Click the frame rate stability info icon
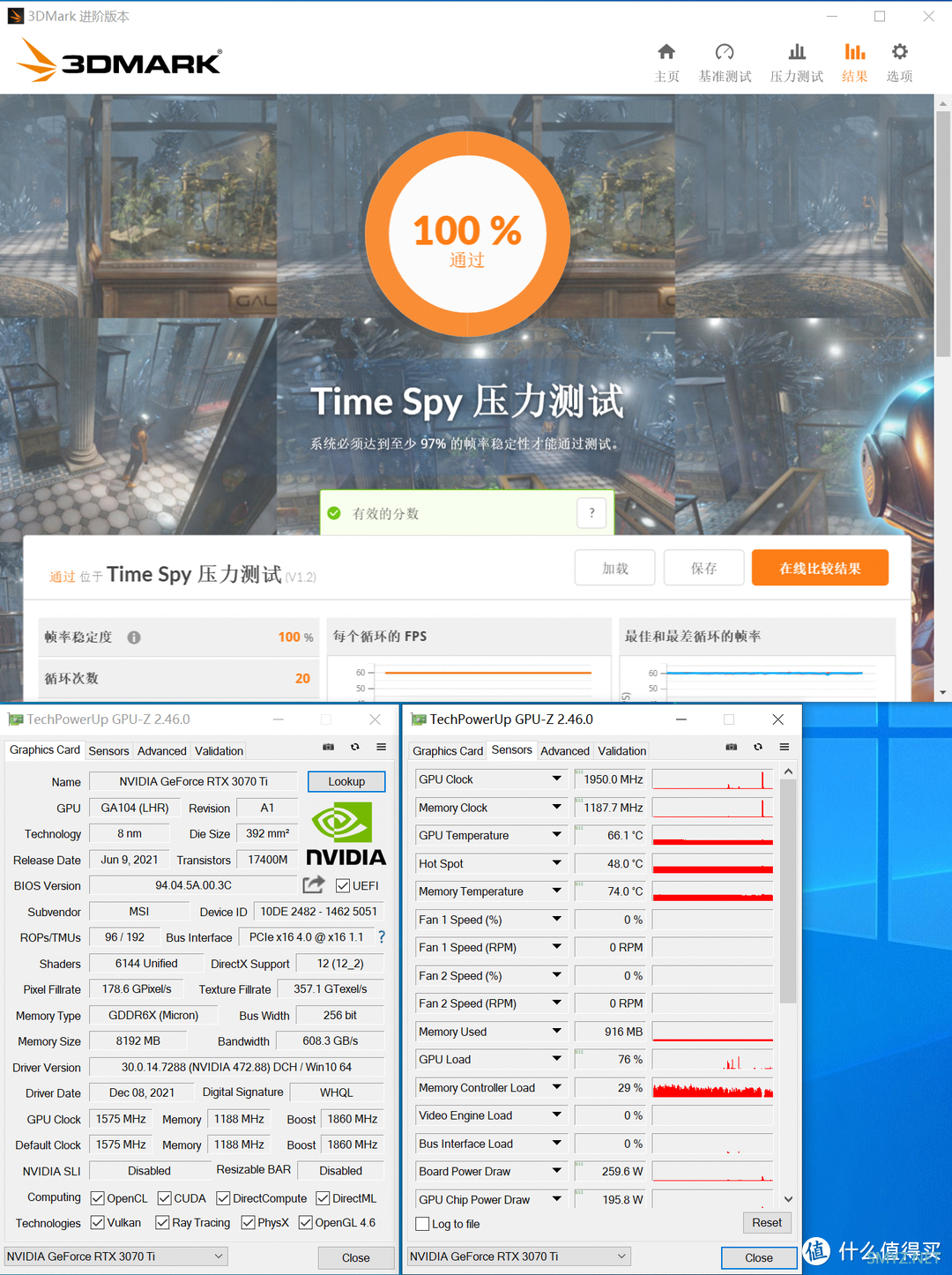 (x=134, y=637)
